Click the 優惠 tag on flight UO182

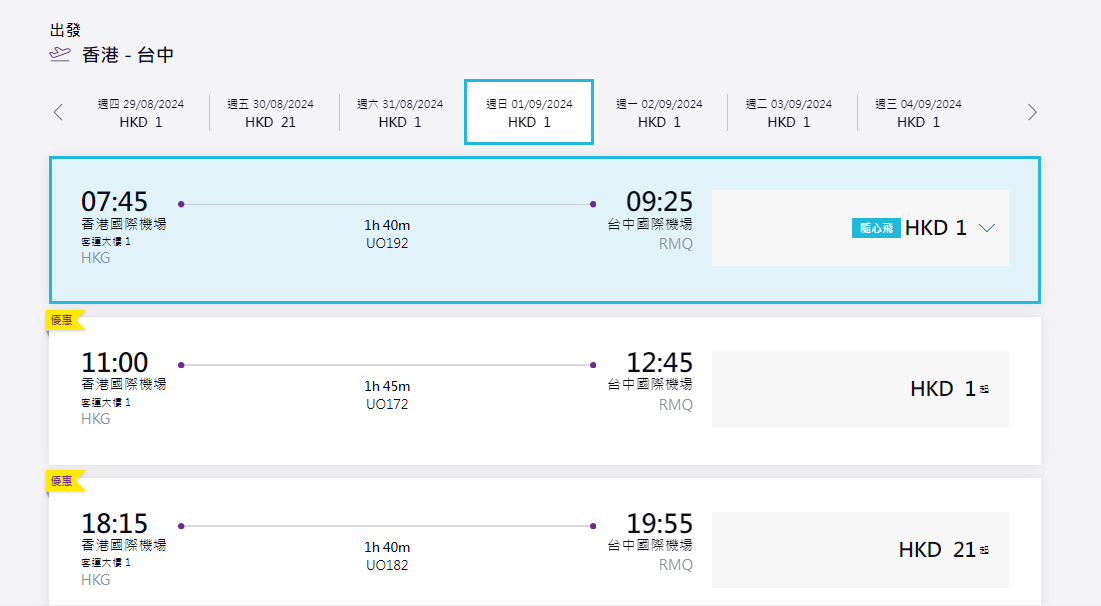(63, 481)
